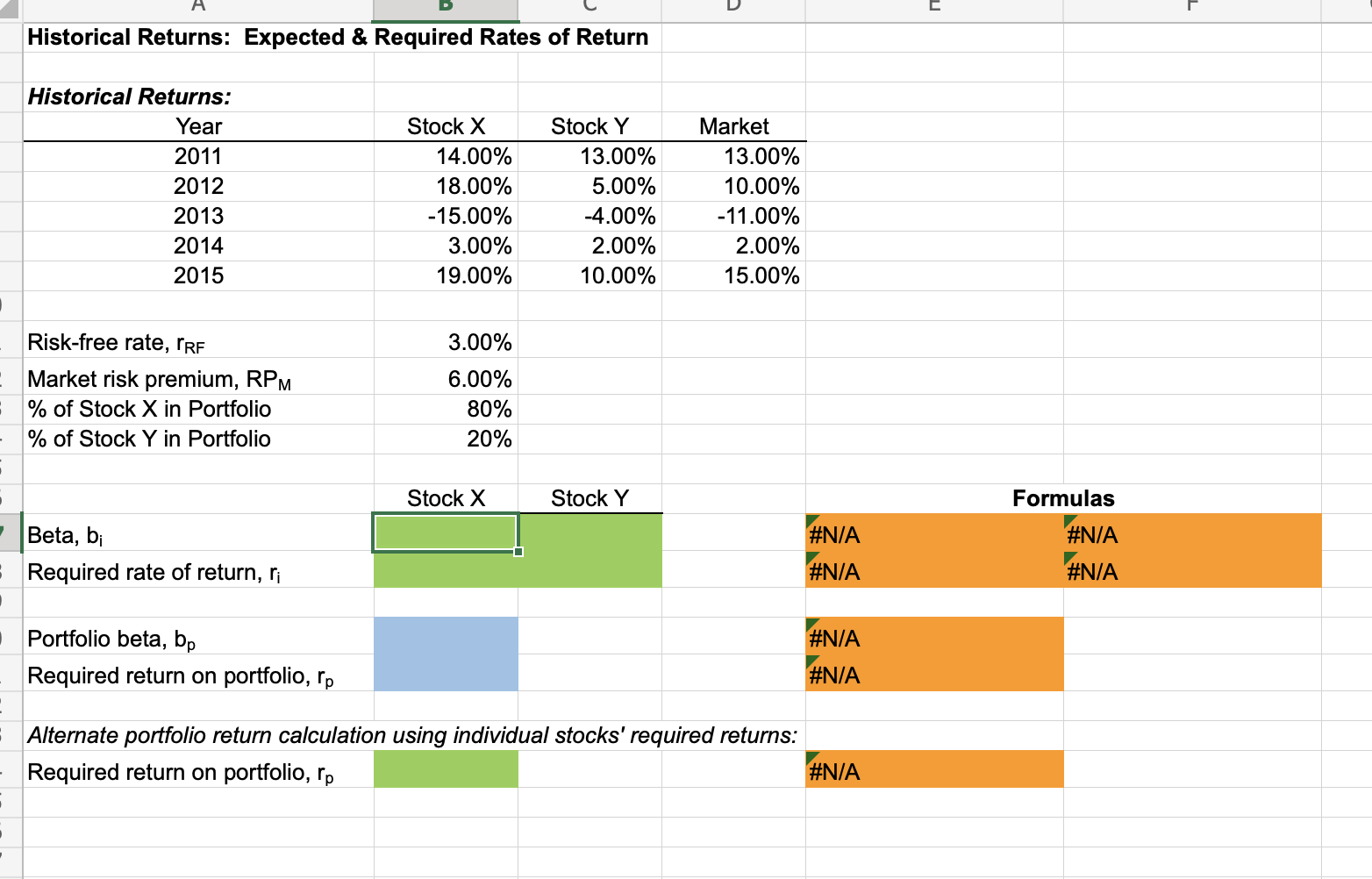Image resolution: width=1372 pixels, height=879 pixels.
Task: Click the error indicator on the Required rate #N/A cell
Action: [811, 560]
